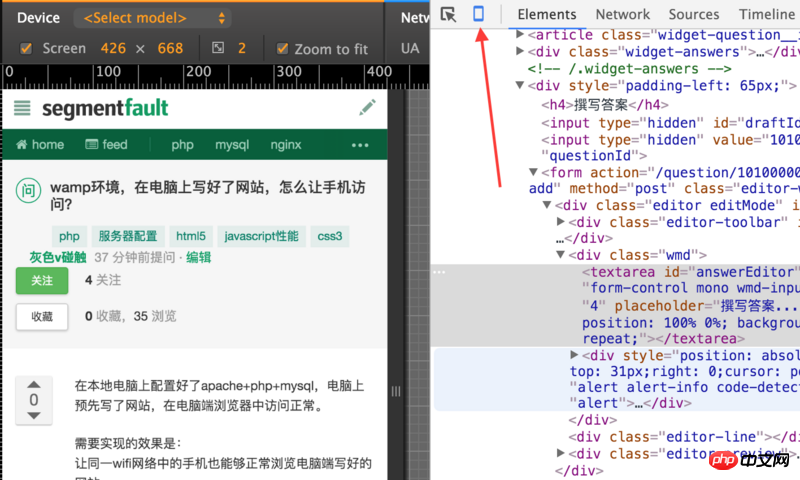800x480 pixels.
Task: Grab the viewport resize handle on right edge
Action: pyautogui.click(x=397, y=390)
